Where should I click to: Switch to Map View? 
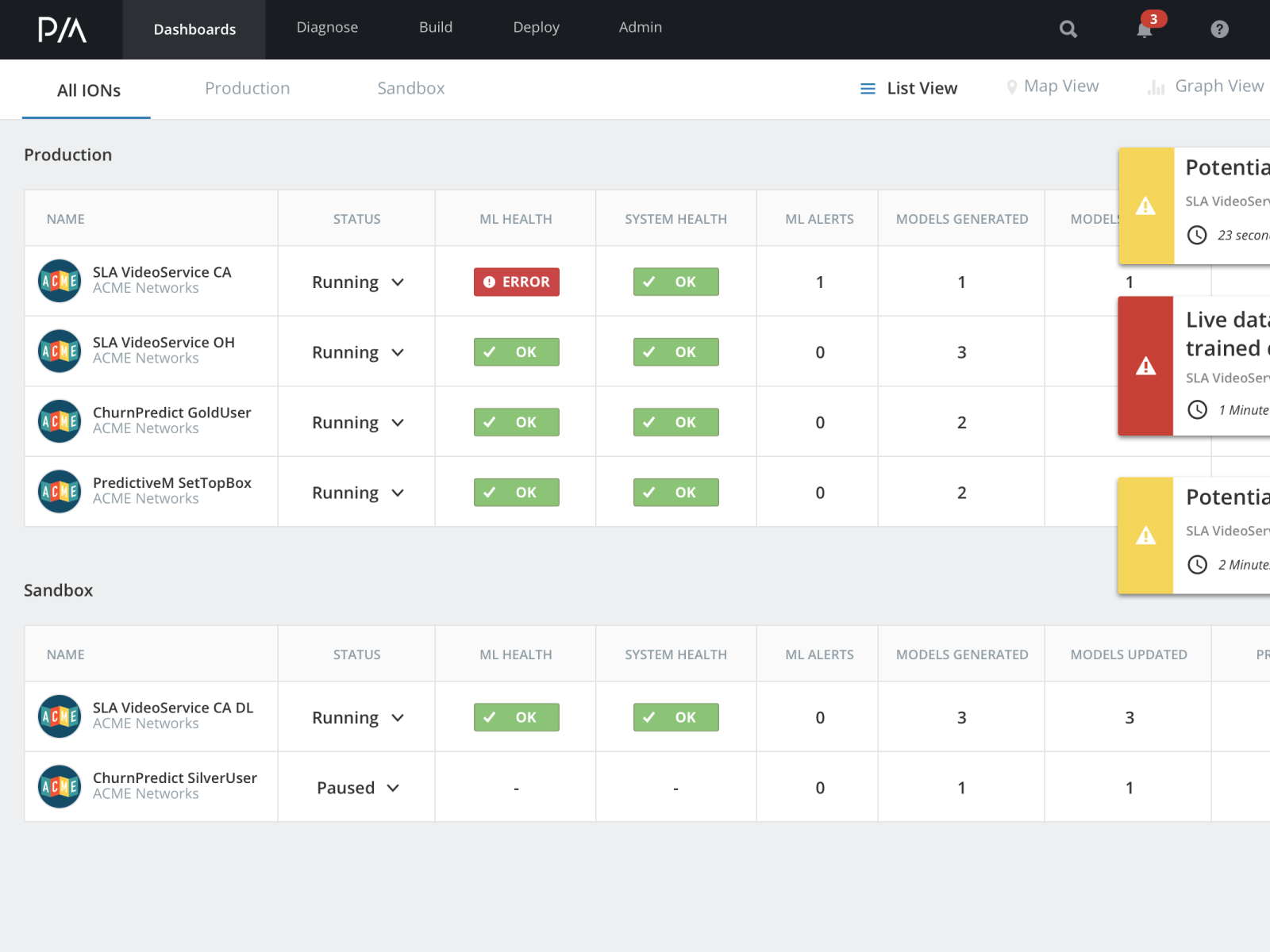(x=1053, y=86)
